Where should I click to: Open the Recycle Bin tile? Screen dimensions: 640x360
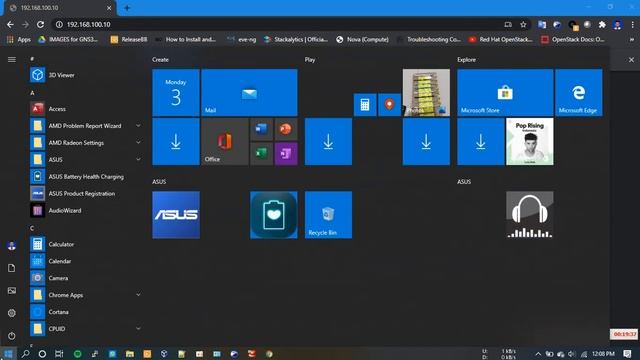(328, 215)
